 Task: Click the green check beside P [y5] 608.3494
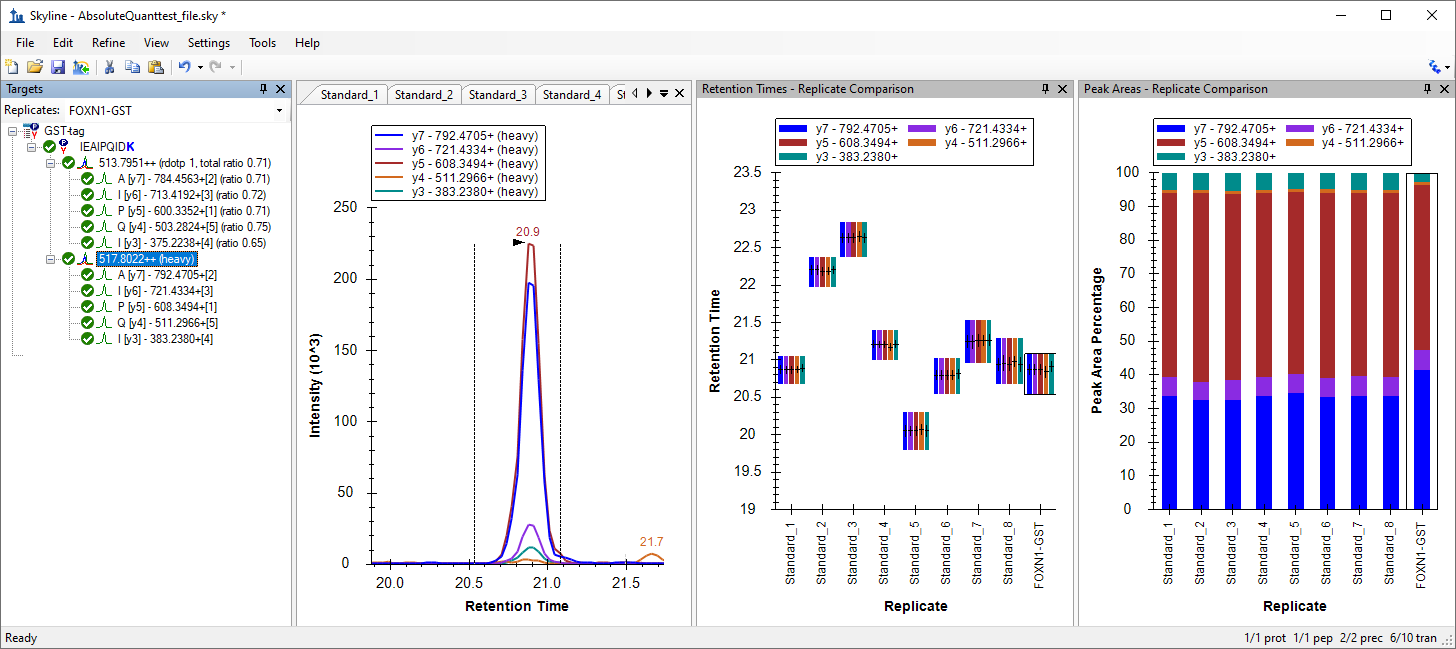[x=87, y=307]
